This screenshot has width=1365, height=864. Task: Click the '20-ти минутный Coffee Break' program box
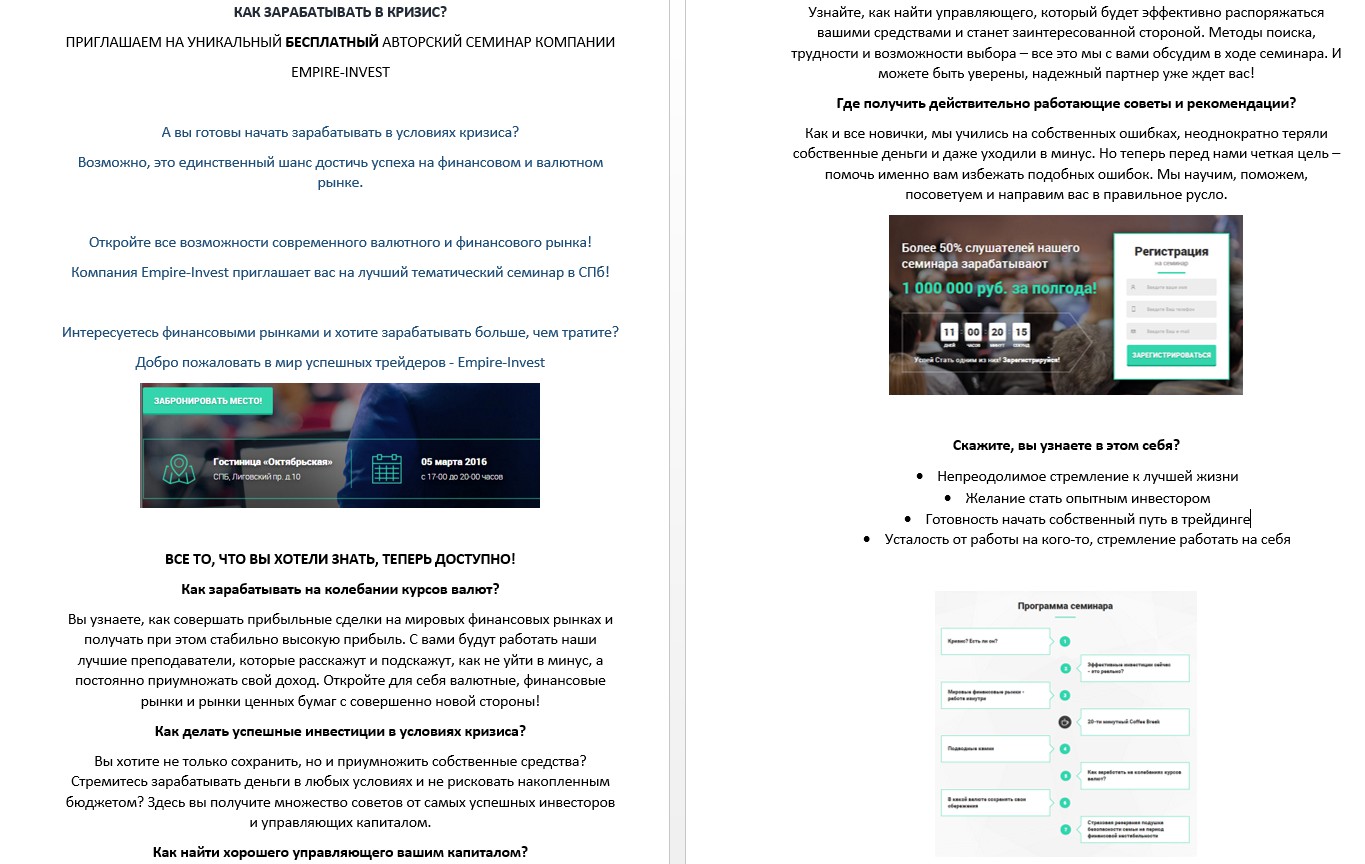(1133, 722)
